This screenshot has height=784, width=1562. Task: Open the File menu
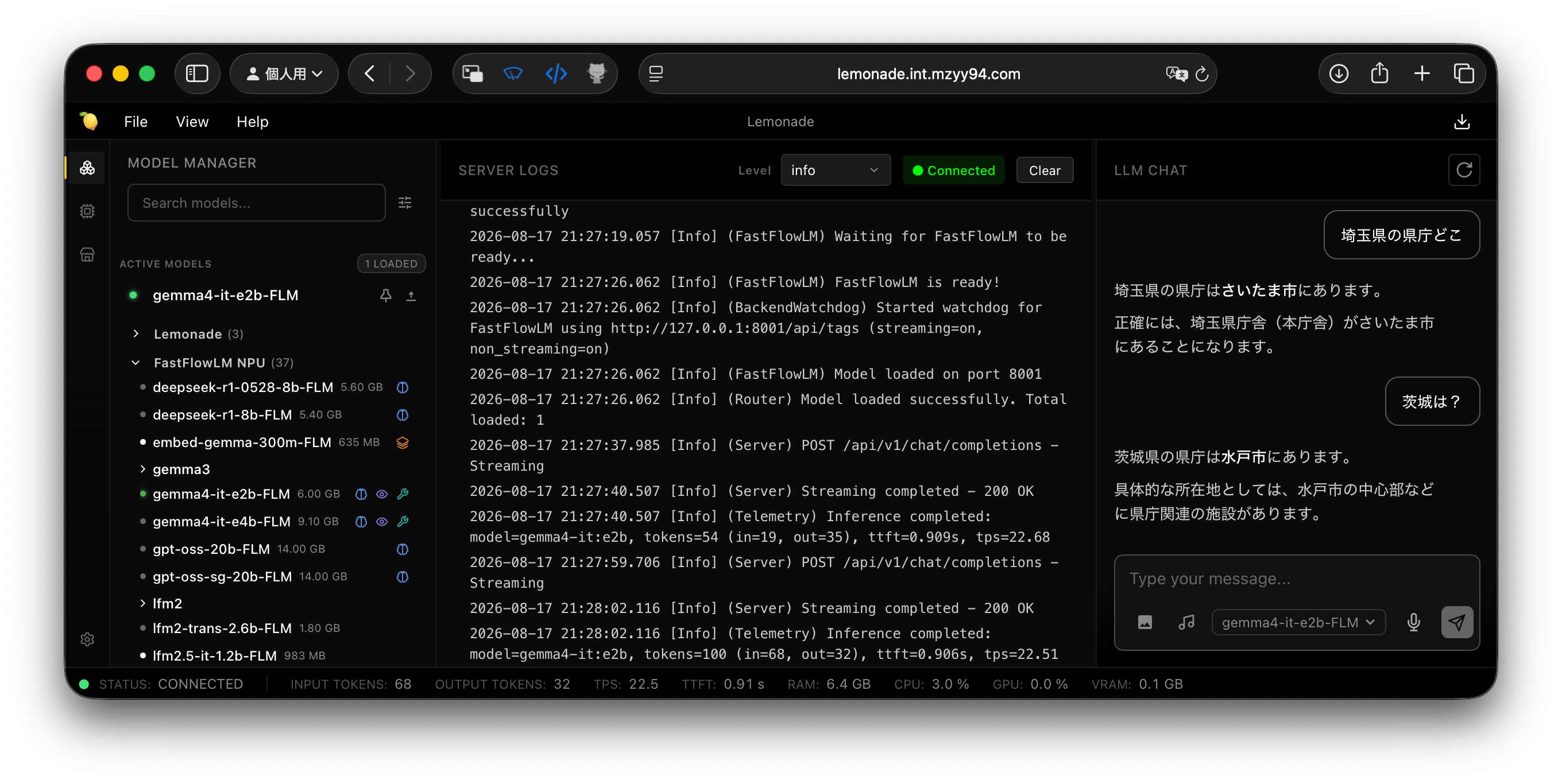[x=136, y=122]
